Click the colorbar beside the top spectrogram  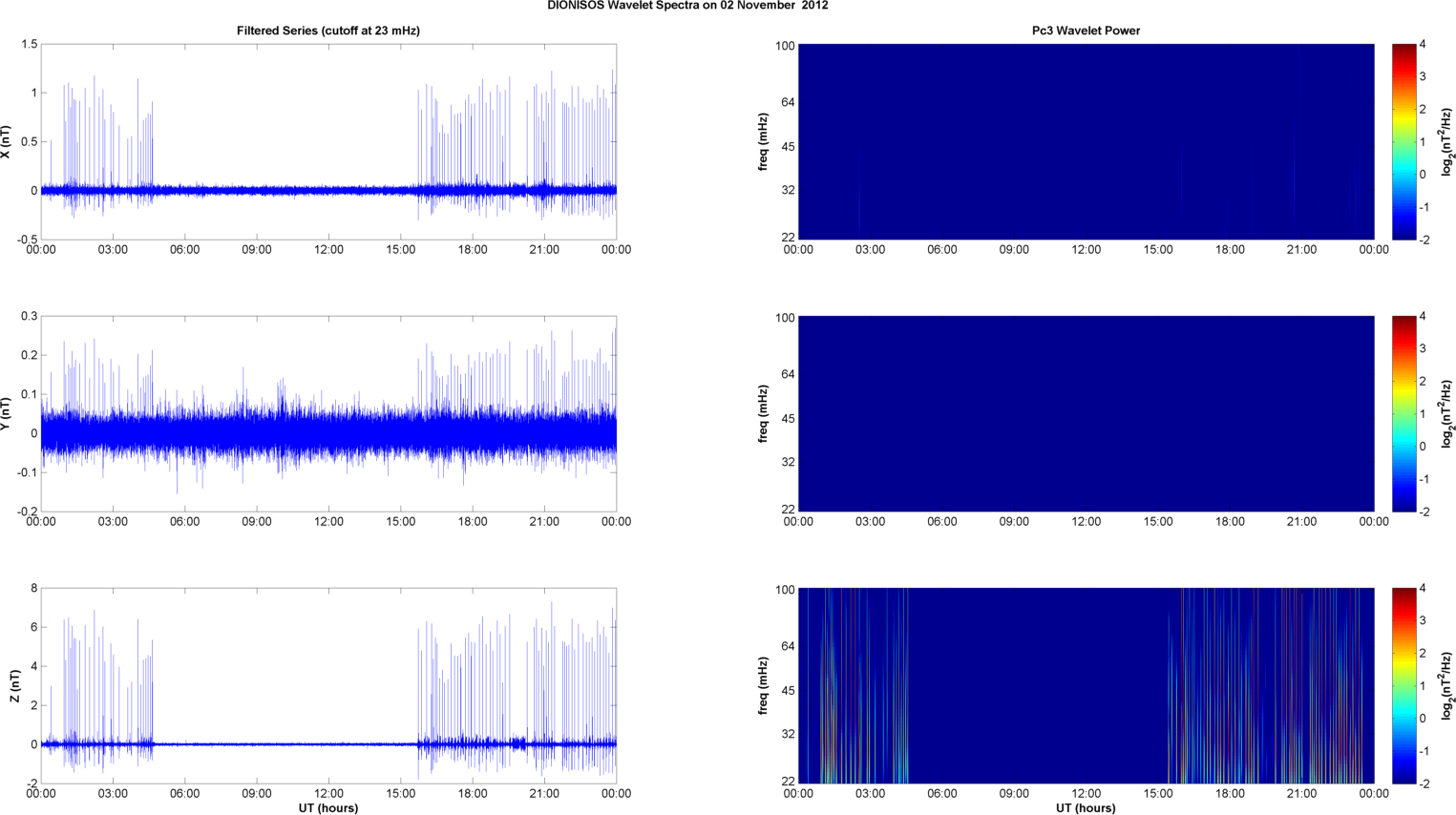click(1403, 141)
